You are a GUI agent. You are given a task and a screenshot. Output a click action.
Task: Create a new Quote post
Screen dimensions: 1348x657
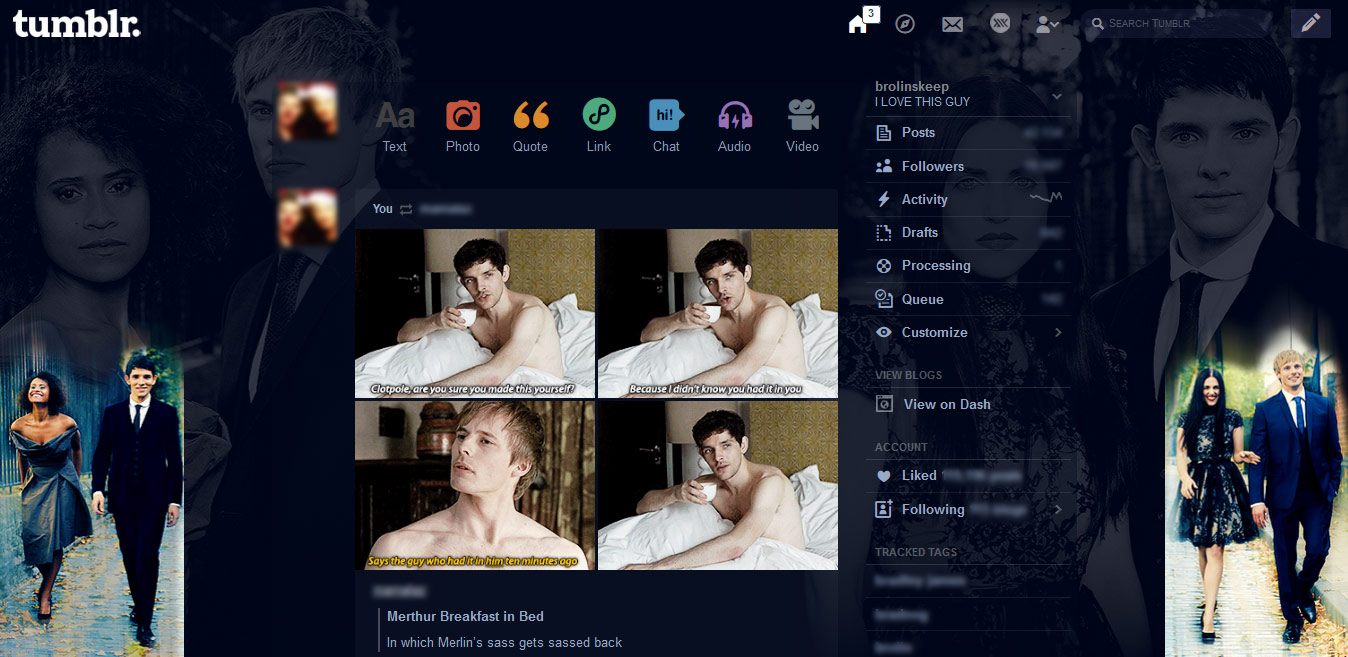tap(531, 126)
